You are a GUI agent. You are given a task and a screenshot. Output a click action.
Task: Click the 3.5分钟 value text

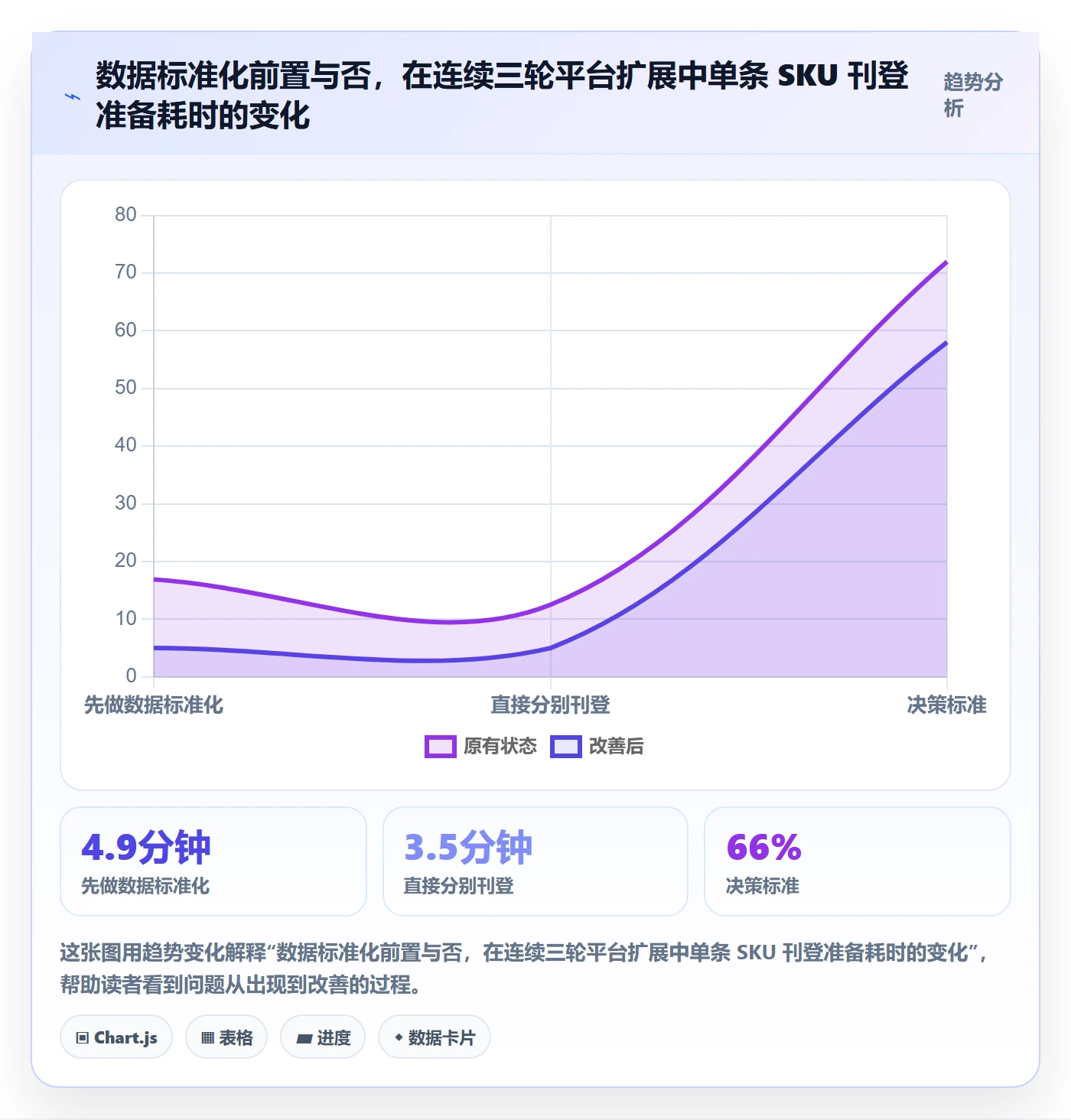pyautogui.click(x=468, y=847)
